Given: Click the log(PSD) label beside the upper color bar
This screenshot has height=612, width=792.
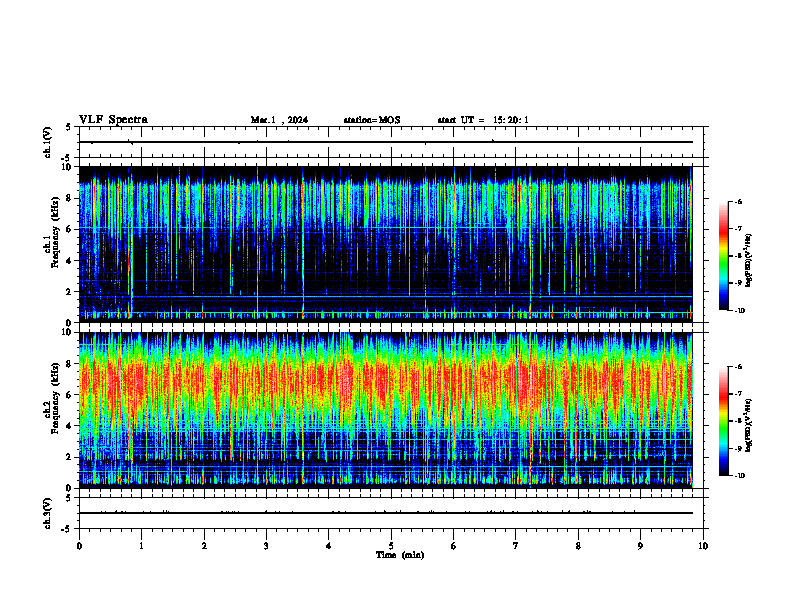Looking at the screenshot, I should click(x=749, y=260).
